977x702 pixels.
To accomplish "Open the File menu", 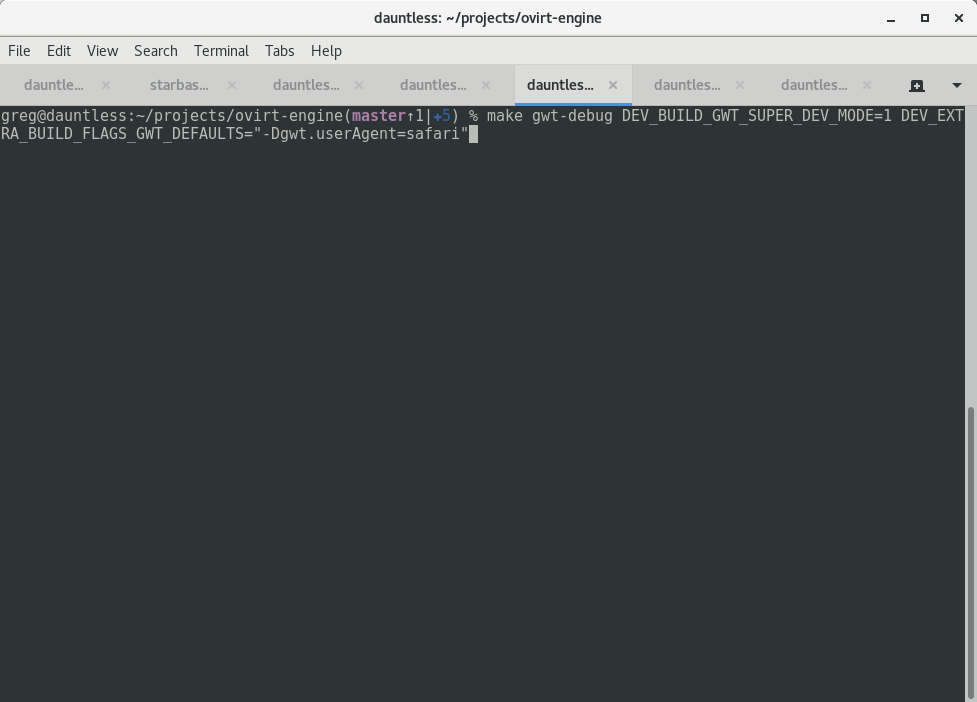I will (19, 51).
